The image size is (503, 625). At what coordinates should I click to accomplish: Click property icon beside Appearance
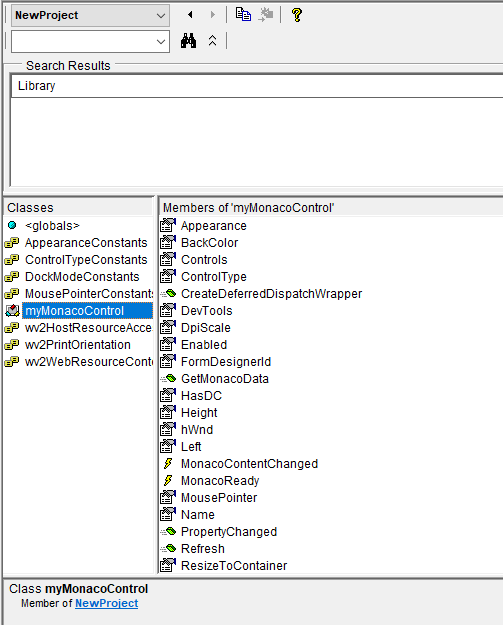168,225
